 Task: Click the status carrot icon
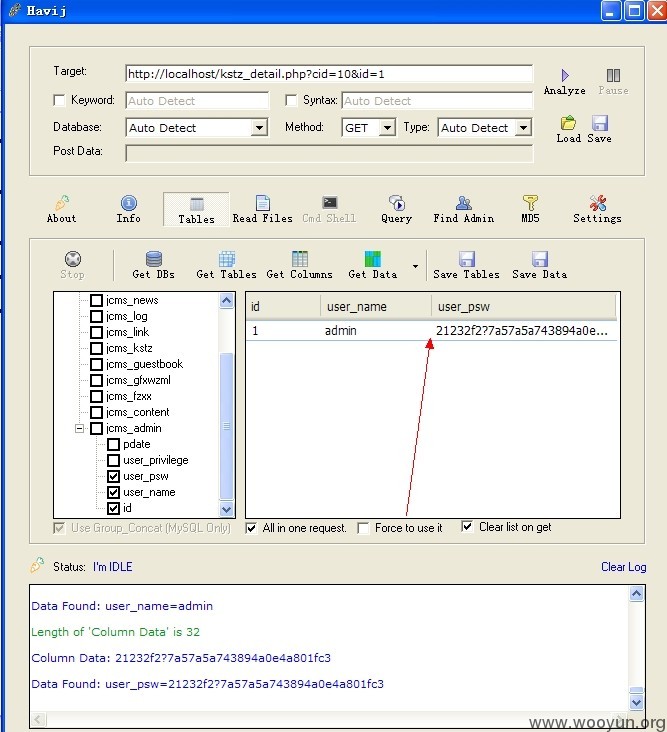pos(37,565)
